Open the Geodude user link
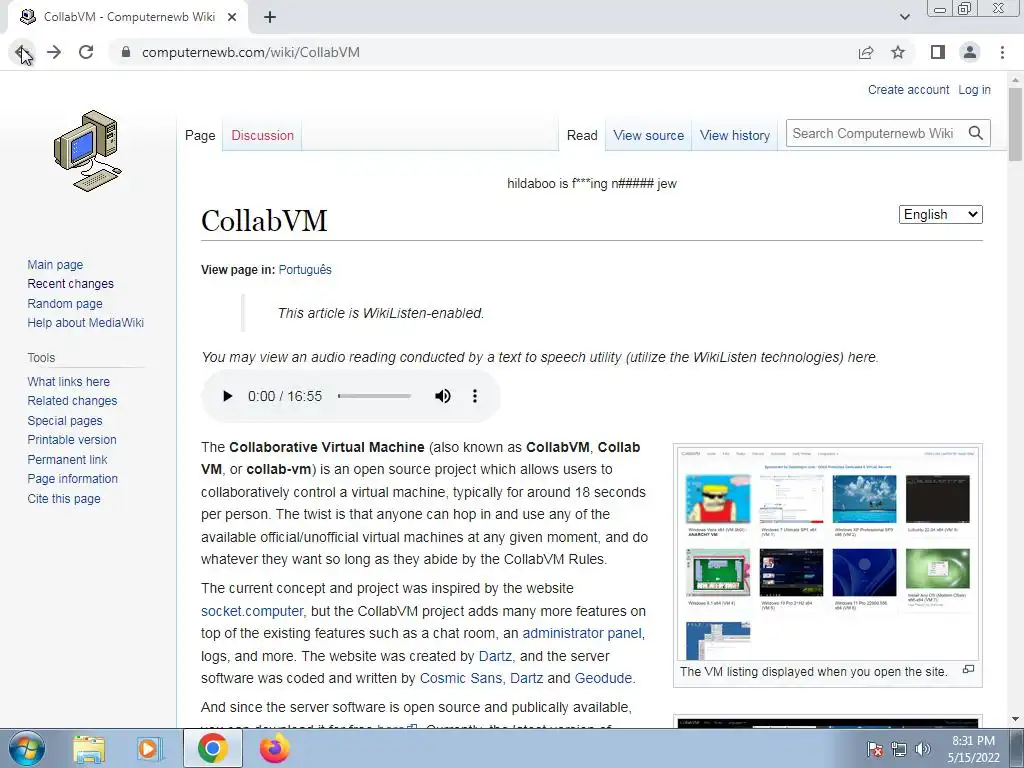This screenshot has height=768, width=1024. (603, 679)
